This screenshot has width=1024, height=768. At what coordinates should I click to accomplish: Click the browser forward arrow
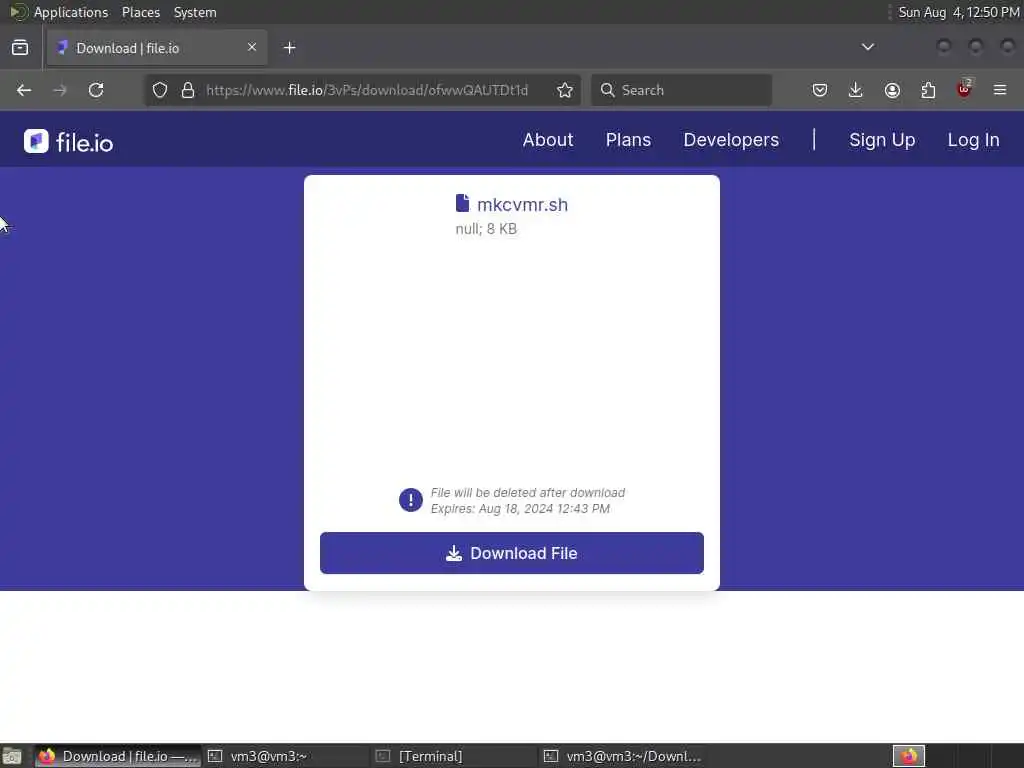(60, 90)
